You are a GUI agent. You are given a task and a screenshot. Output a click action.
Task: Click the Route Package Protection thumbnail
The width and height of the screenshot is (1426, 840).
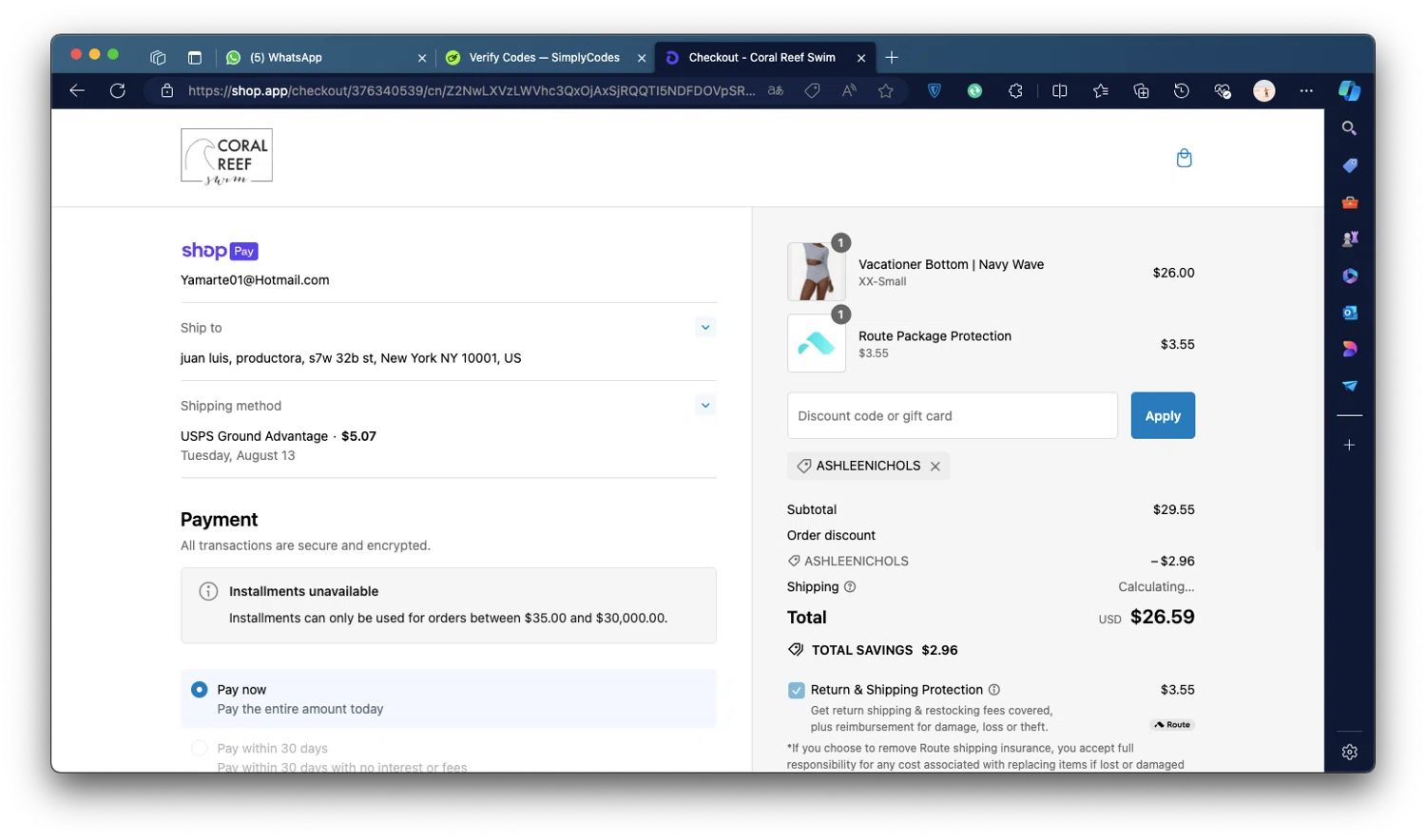817,343
